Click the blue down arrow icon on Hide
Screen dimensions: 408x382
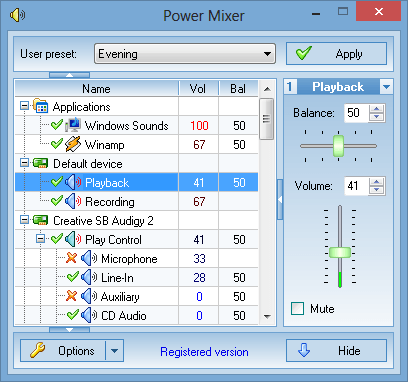tap(304, 350)
